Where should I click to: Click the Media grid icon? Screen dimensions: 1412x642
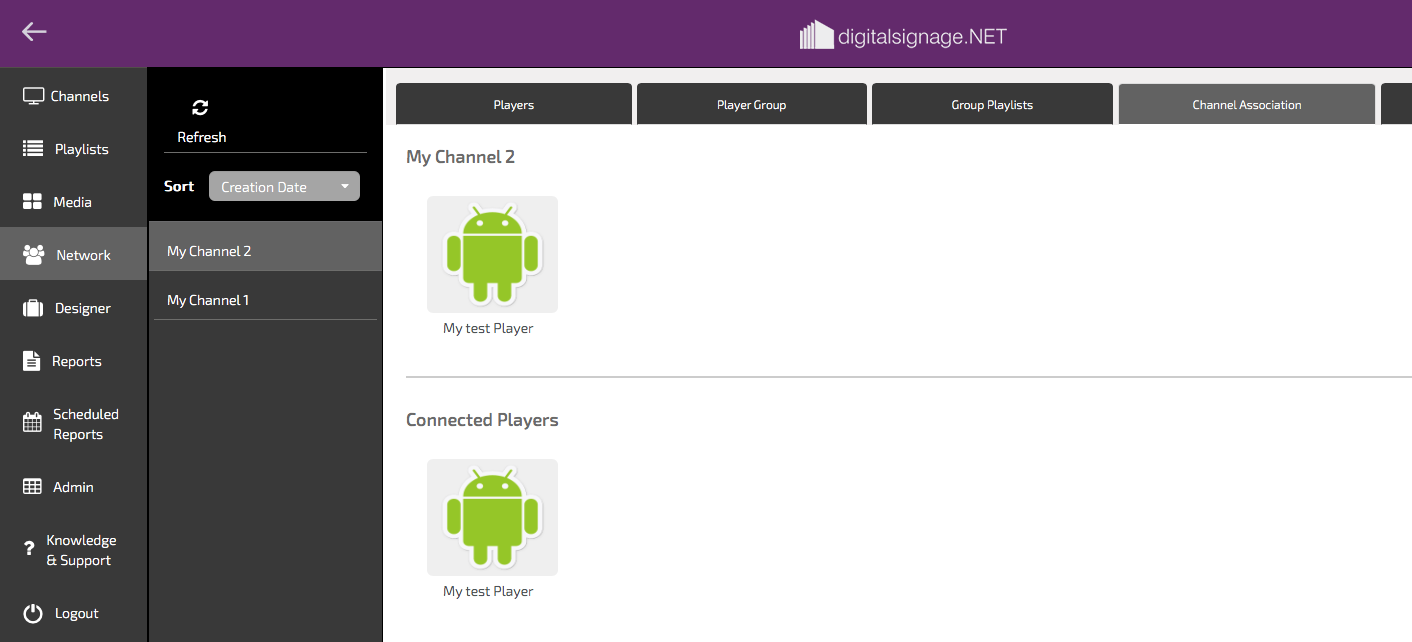[33, 202]
